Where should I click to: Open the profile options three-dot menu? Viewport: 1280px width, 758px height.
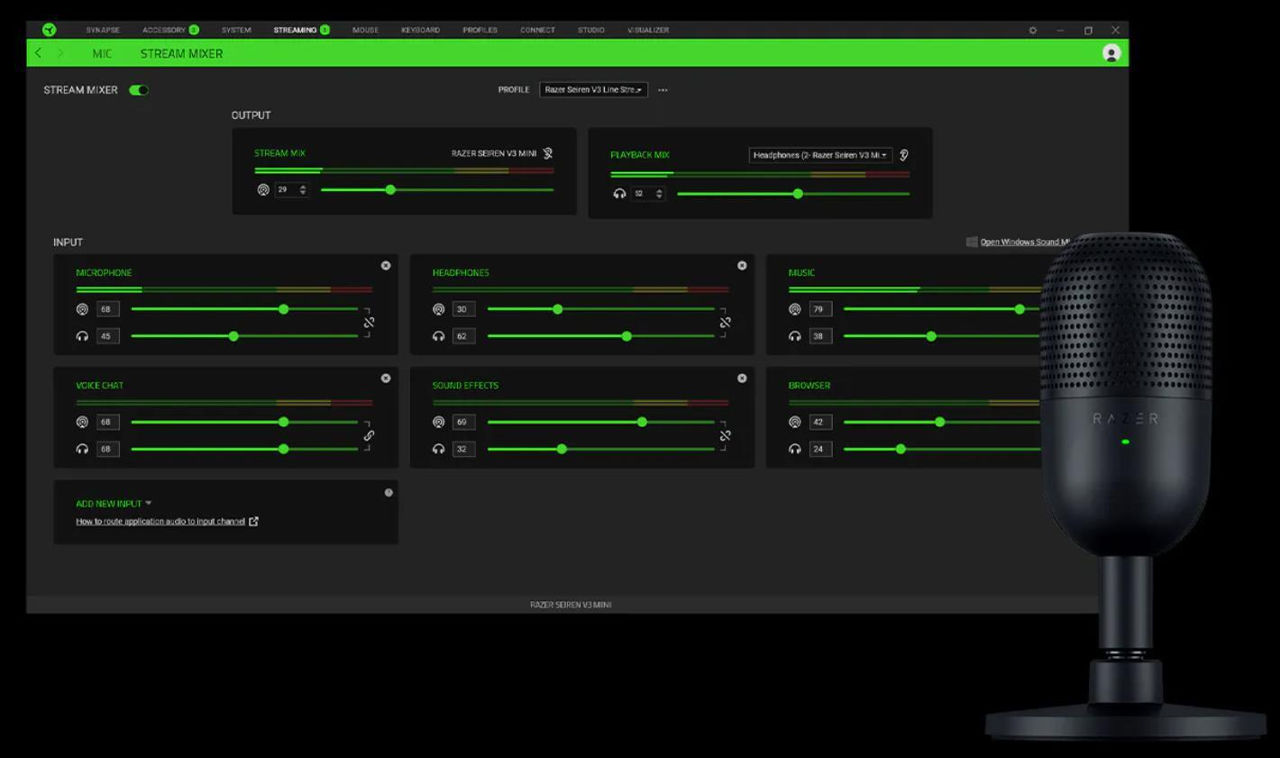pyautogui.click(x=663, y=90)
